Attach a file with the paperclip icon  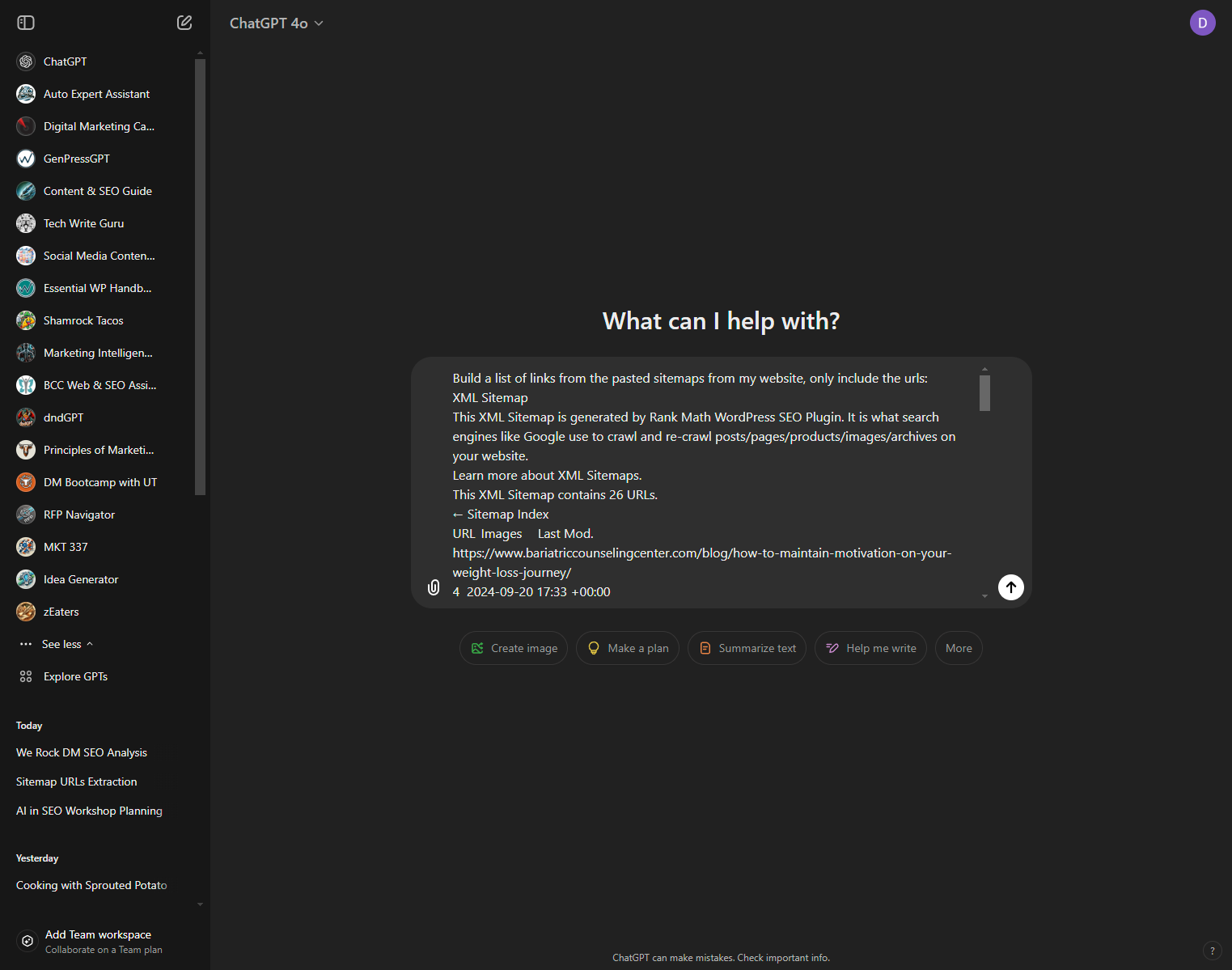434,587
